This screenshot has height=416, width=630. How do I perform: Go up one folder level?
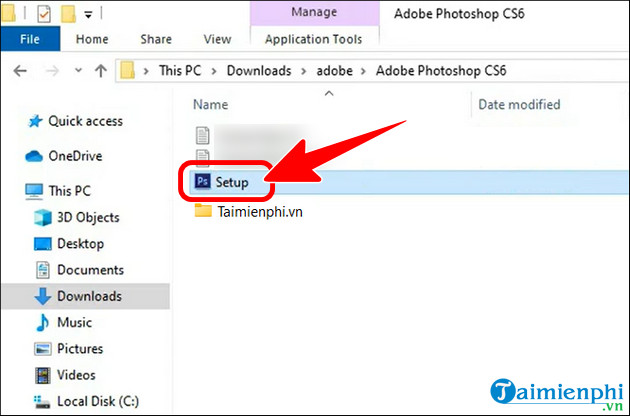tap(100, 71)
